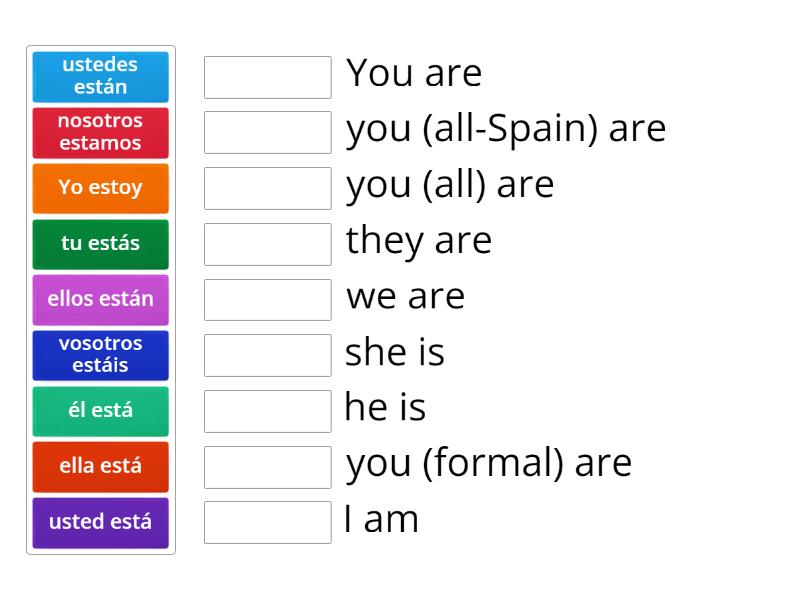Select the 'tu estás' green tile
This screenshot has height=600, width=800.
[x=100, y=244]
